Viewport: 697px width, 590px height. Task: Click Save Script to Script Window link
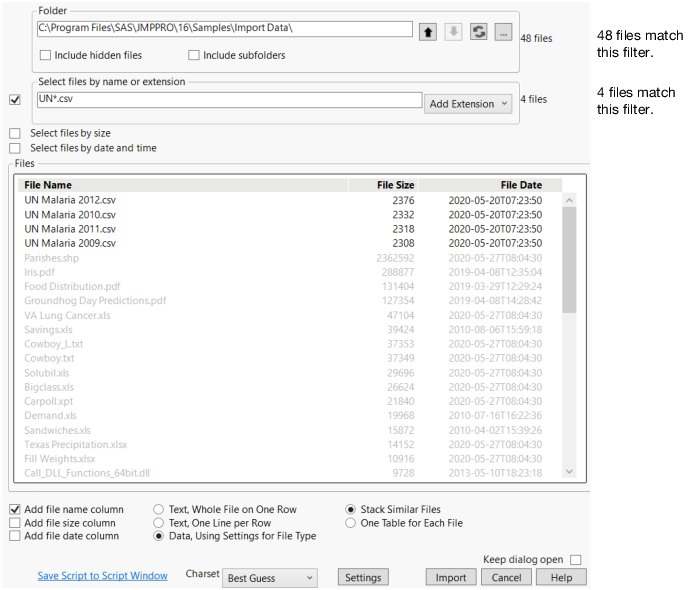click(103, 576)
